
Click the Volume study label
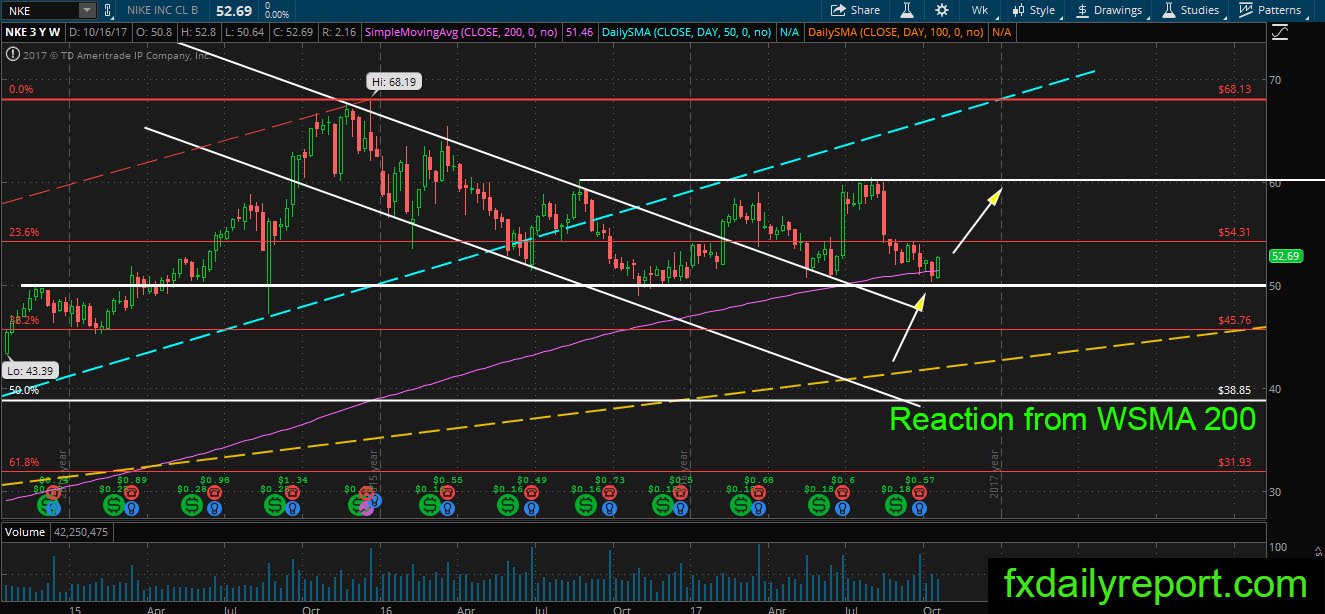(25, 532)
